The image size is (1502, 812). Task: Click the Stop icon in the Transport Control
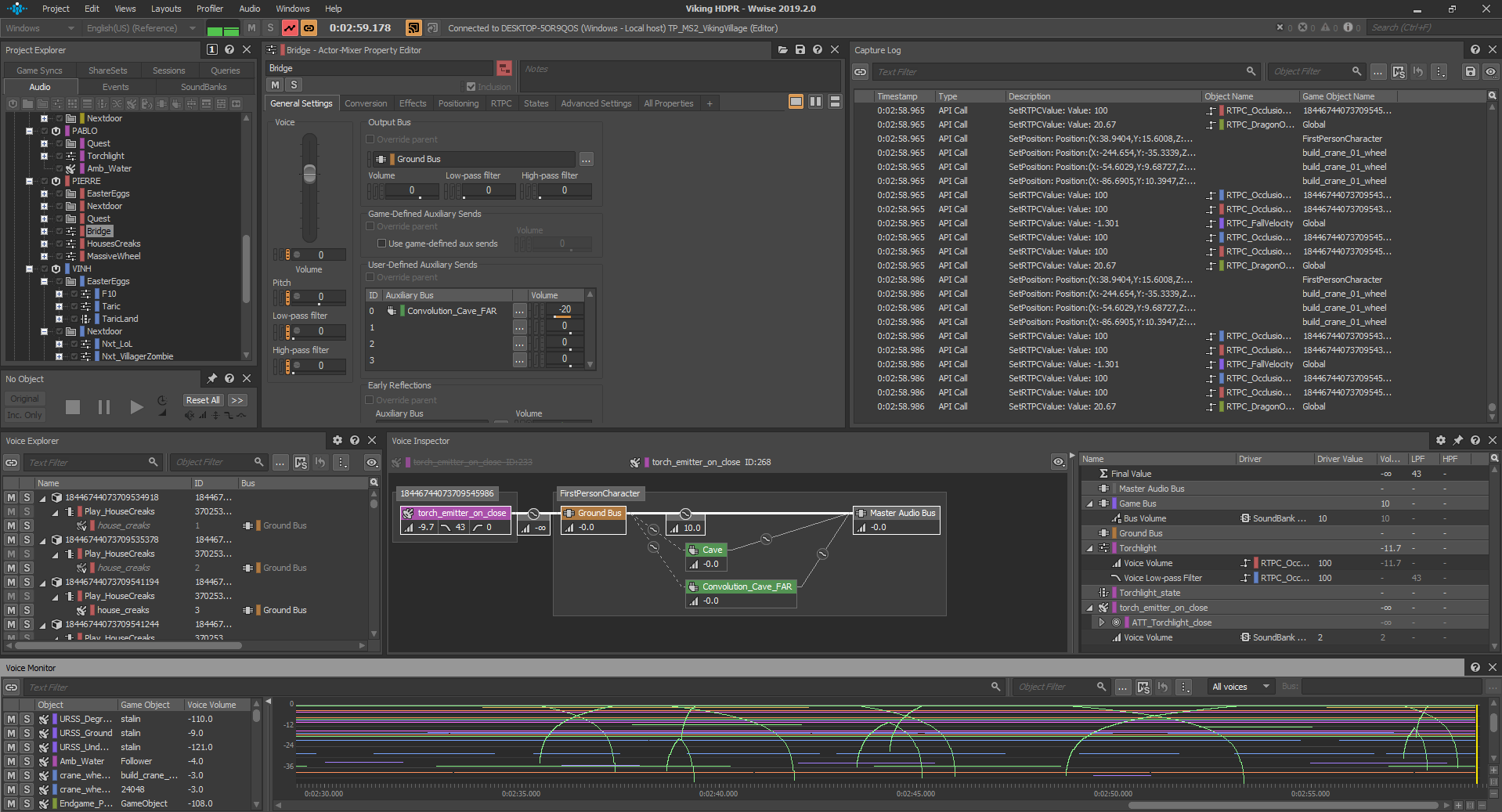[72, 407]
